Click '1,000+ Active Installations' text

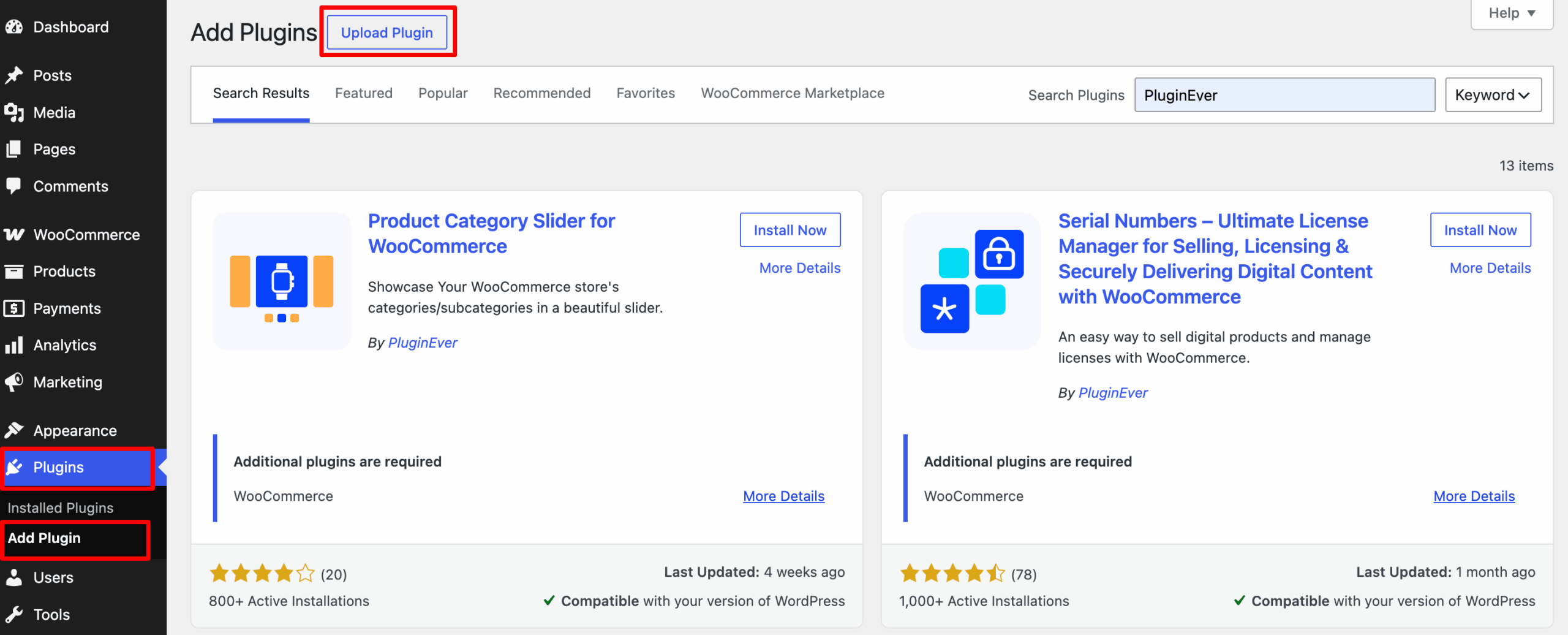coord(984,601)
